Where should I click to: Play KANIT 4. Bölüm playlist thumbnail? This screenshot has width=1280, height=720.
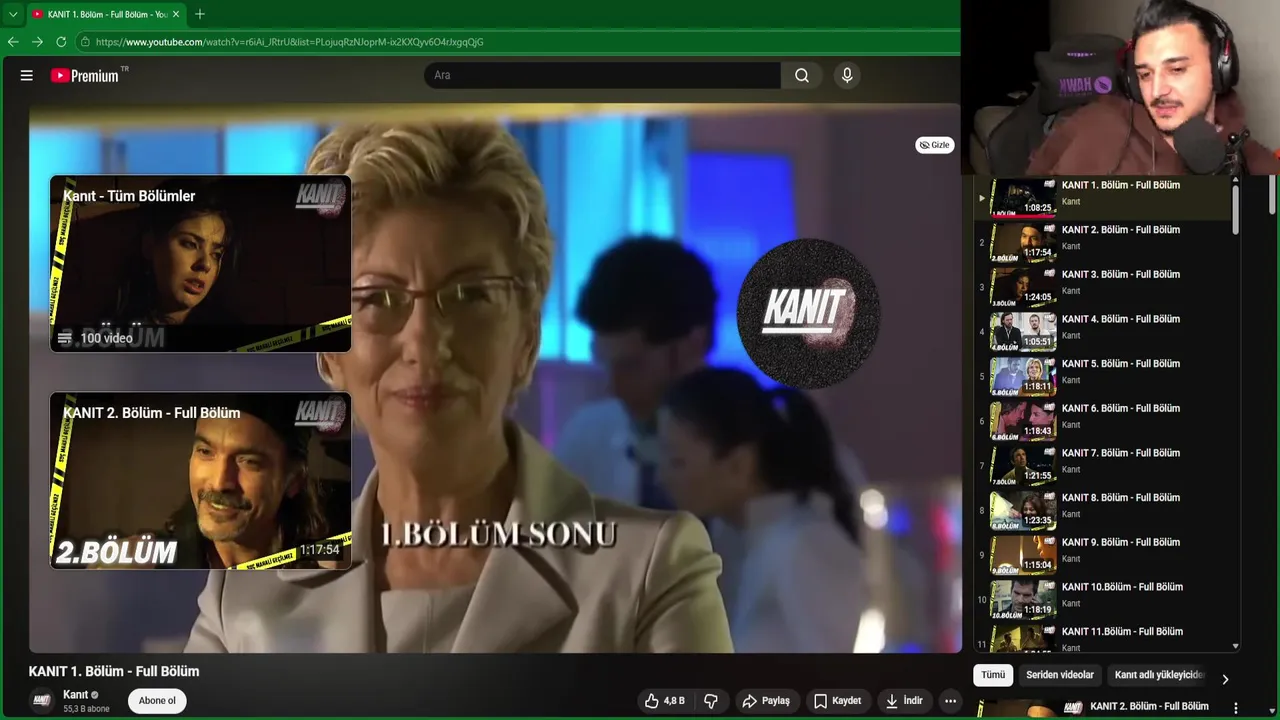[x=1023, y=332]
